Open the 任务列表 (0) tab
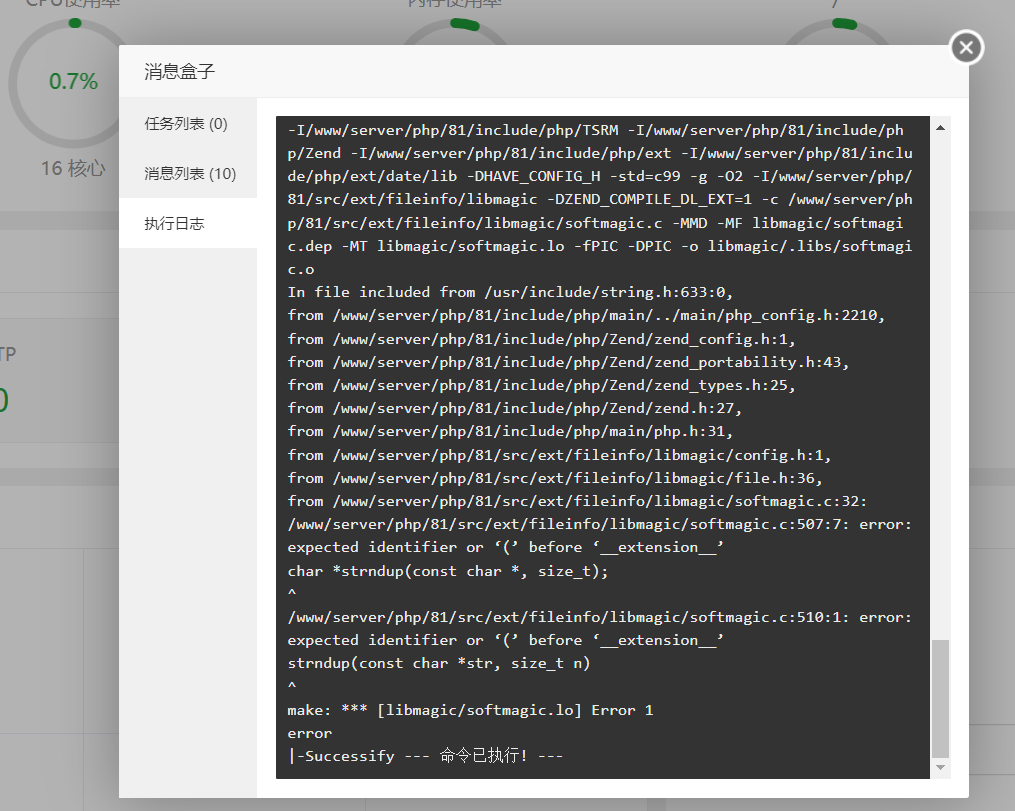Screen dimensions: 1015x811 (x=188, y=124)
